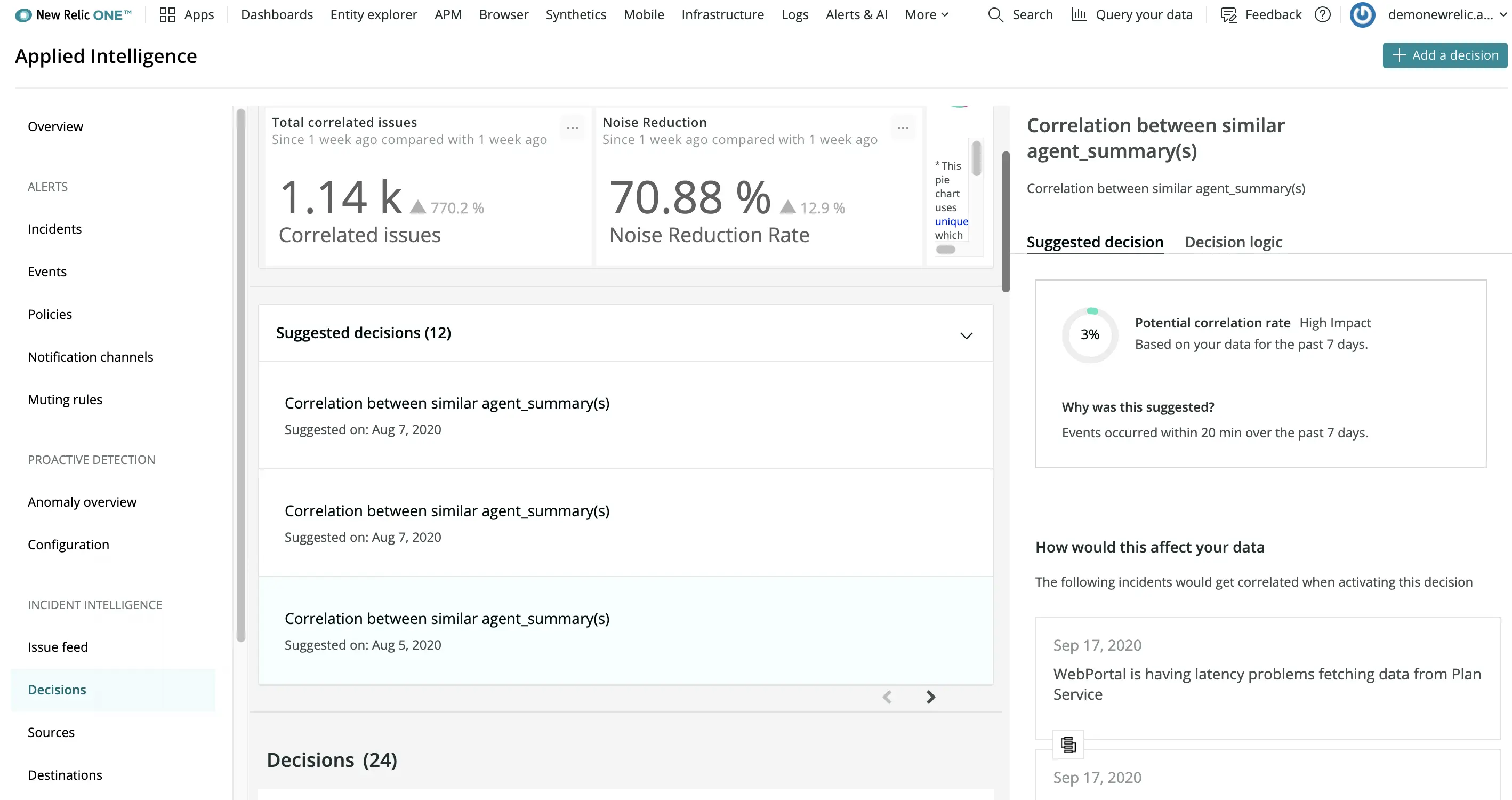Image resolution: width=1512 pixels, height=800 pixels.
Task: Expand the More navigation dropdown
Action: 926,15
